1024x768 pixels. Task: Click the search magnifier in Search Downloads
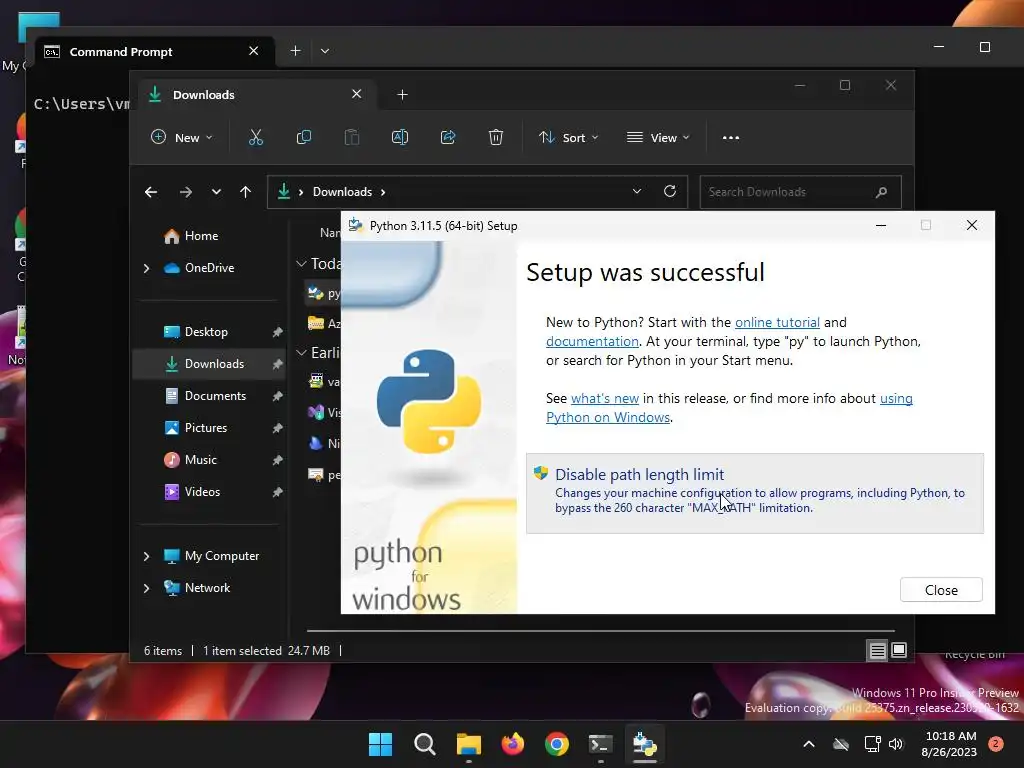[x=882, y=192]
